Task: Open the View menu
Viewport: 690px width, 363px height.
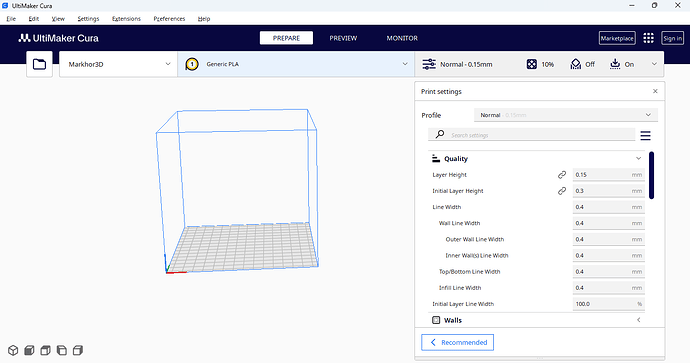Action: click(58, 19)
